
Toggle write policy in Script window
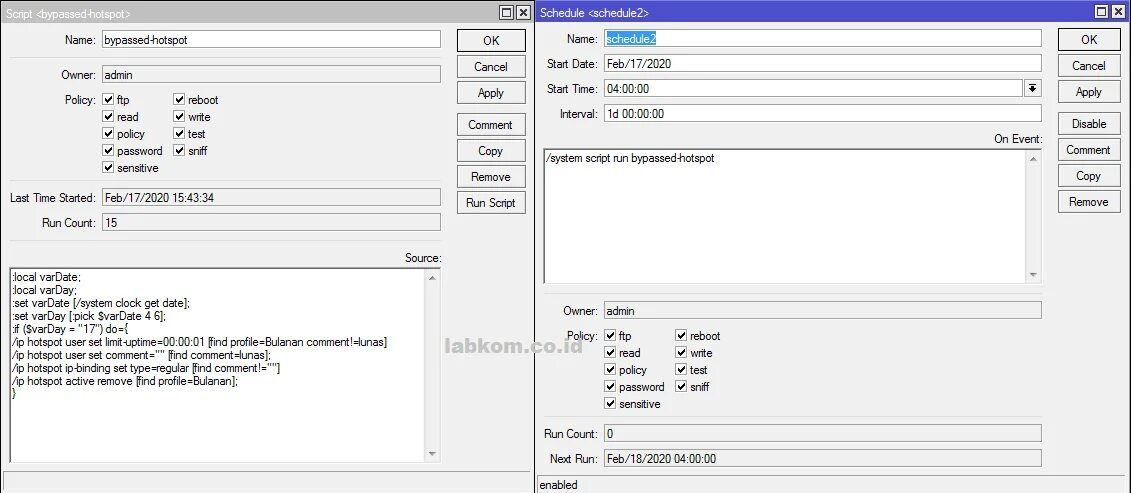(x=179, y=116)
